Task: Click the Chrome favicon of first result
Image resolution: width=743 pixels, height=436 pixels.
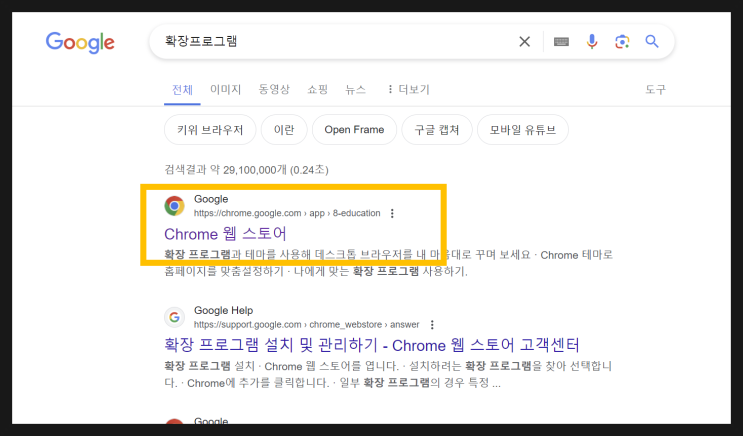Action: click(174, 206)
